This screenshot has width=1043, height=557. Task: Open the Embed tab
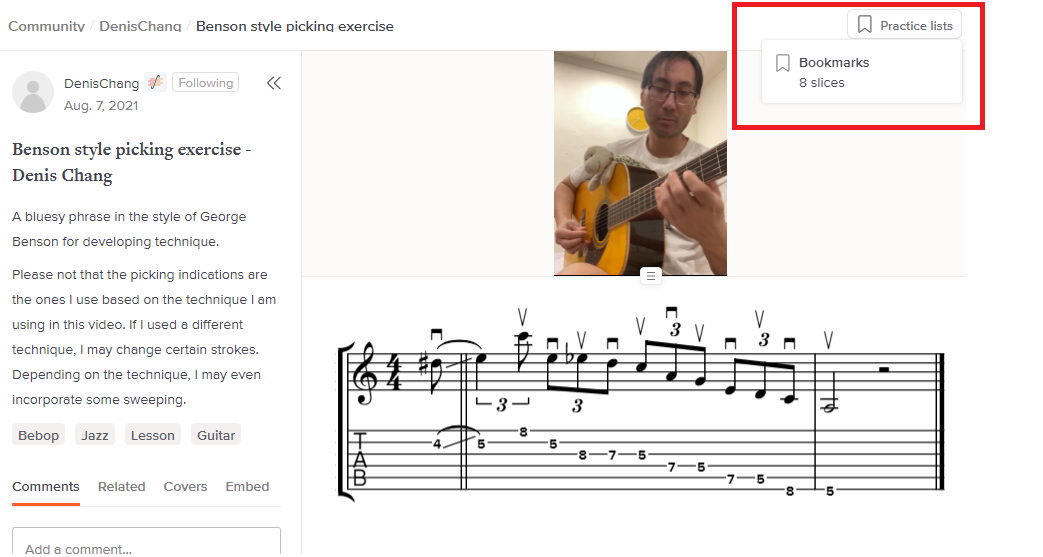pos(247,486)
